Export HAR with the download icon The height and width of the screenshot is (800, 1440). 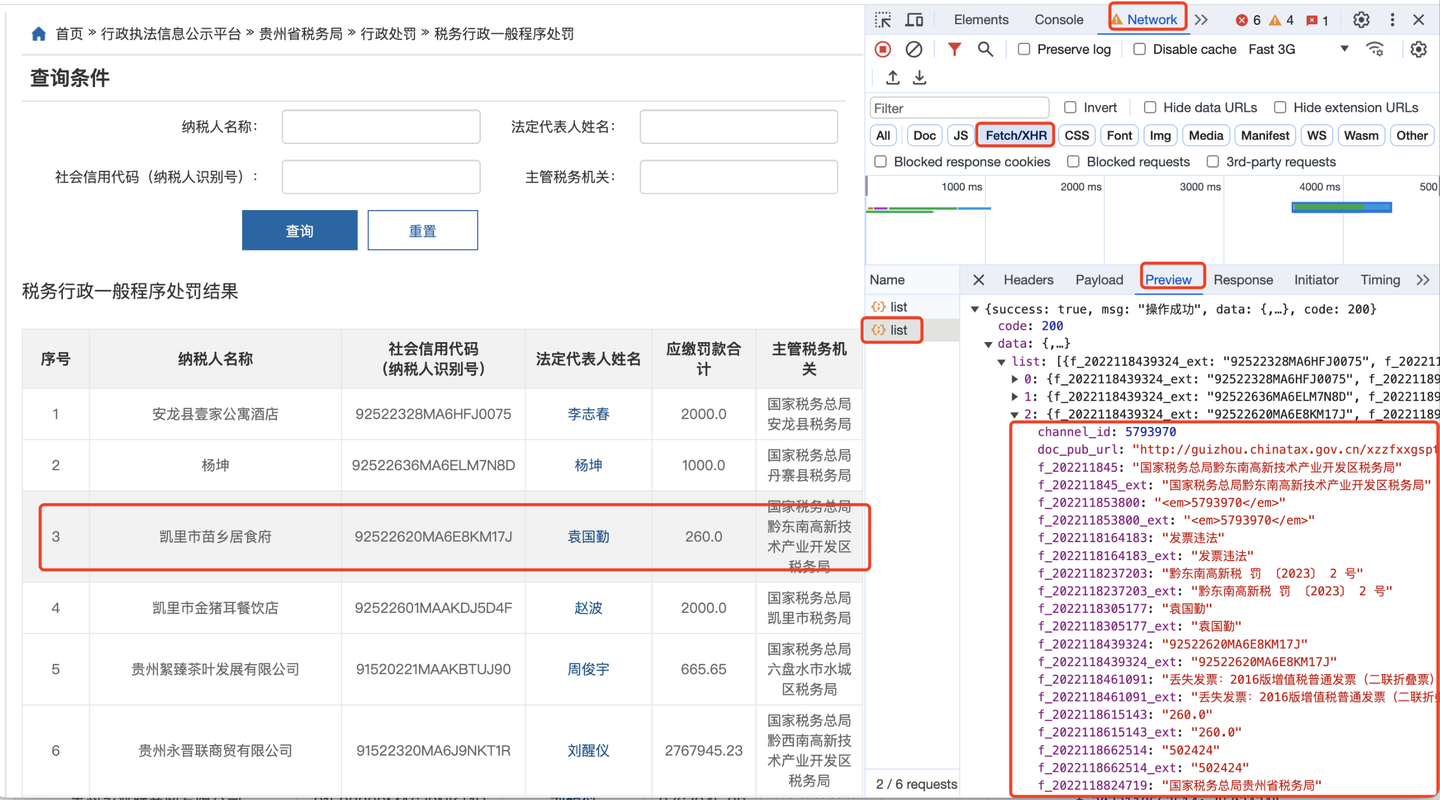(x=920, y=78)
